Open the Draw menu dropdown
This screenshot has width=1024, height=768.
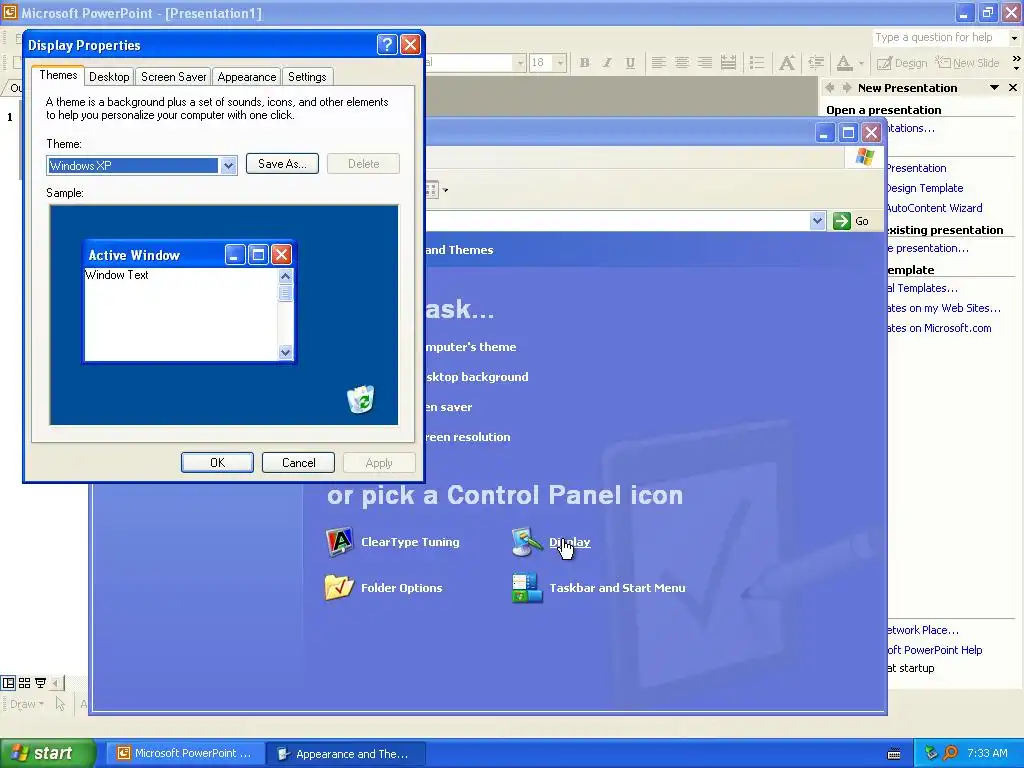(x=27, y=704)
